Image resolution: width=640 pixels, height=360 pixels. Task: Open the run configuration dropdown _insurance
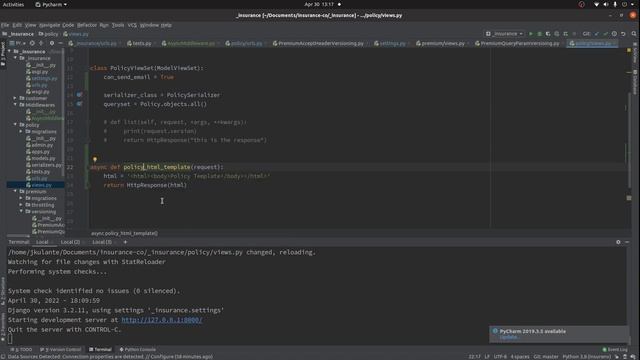[x=505, y=34]
